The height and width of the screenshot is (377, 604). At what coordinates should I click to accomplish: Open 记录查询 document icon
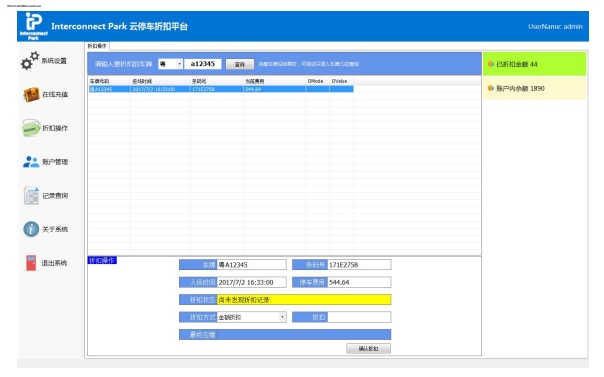(x=31, y=196)
